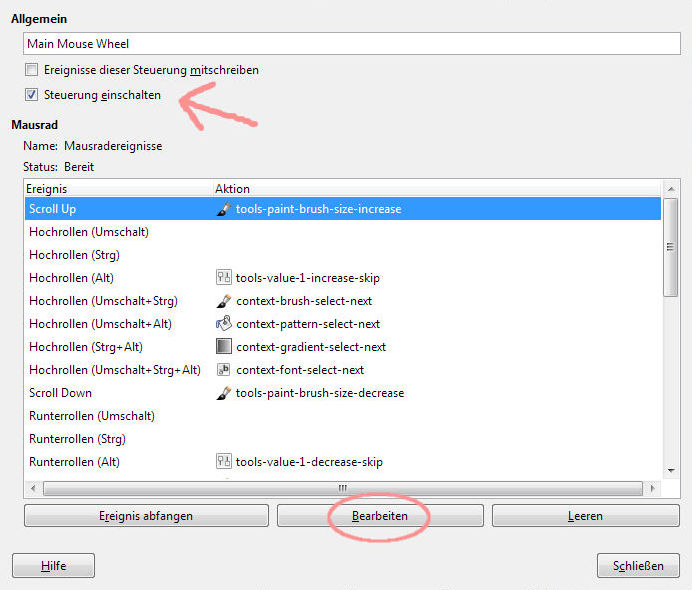Click the vertical scrollbar down arrow

pyautogui.click(x=671, y=470)
